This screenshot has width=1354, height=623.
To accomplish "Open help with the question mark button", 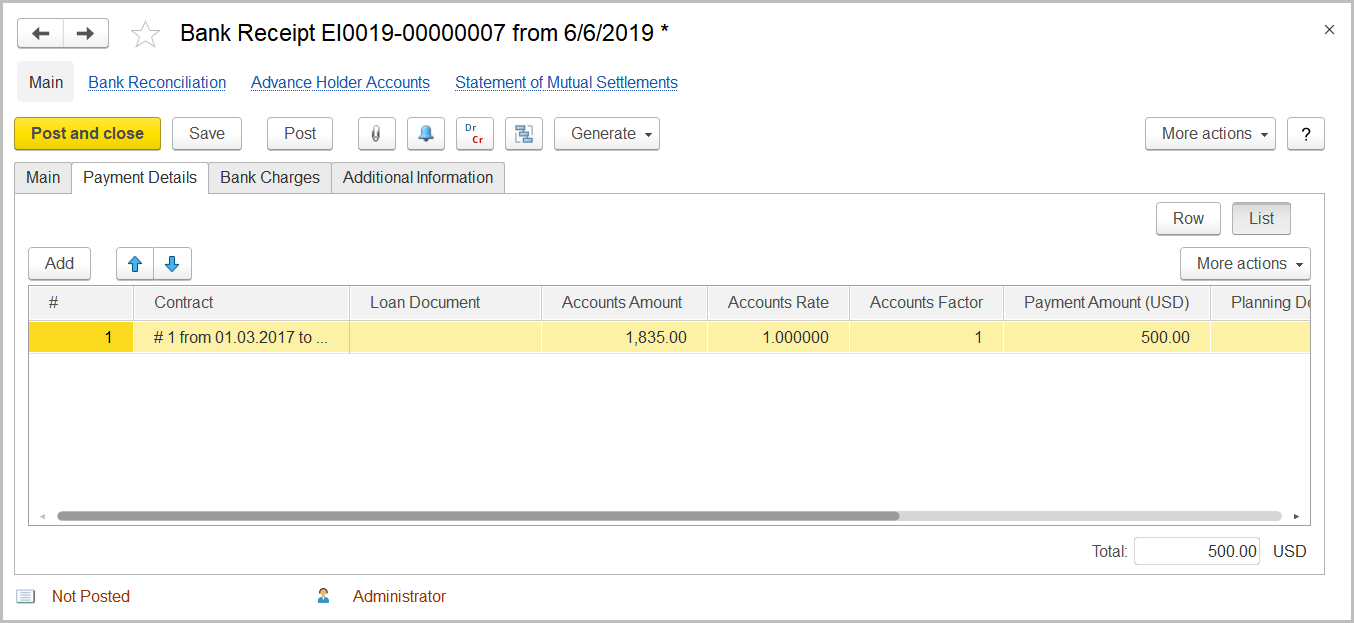I will (1306, 134).
